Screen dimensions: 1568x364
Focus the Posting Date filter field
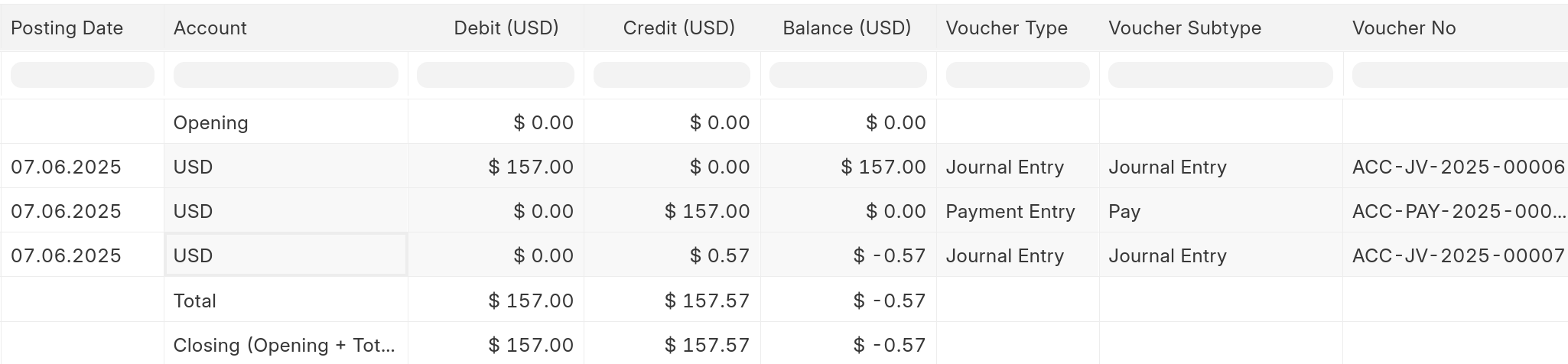pyautogui.click(x=83, y=75)
